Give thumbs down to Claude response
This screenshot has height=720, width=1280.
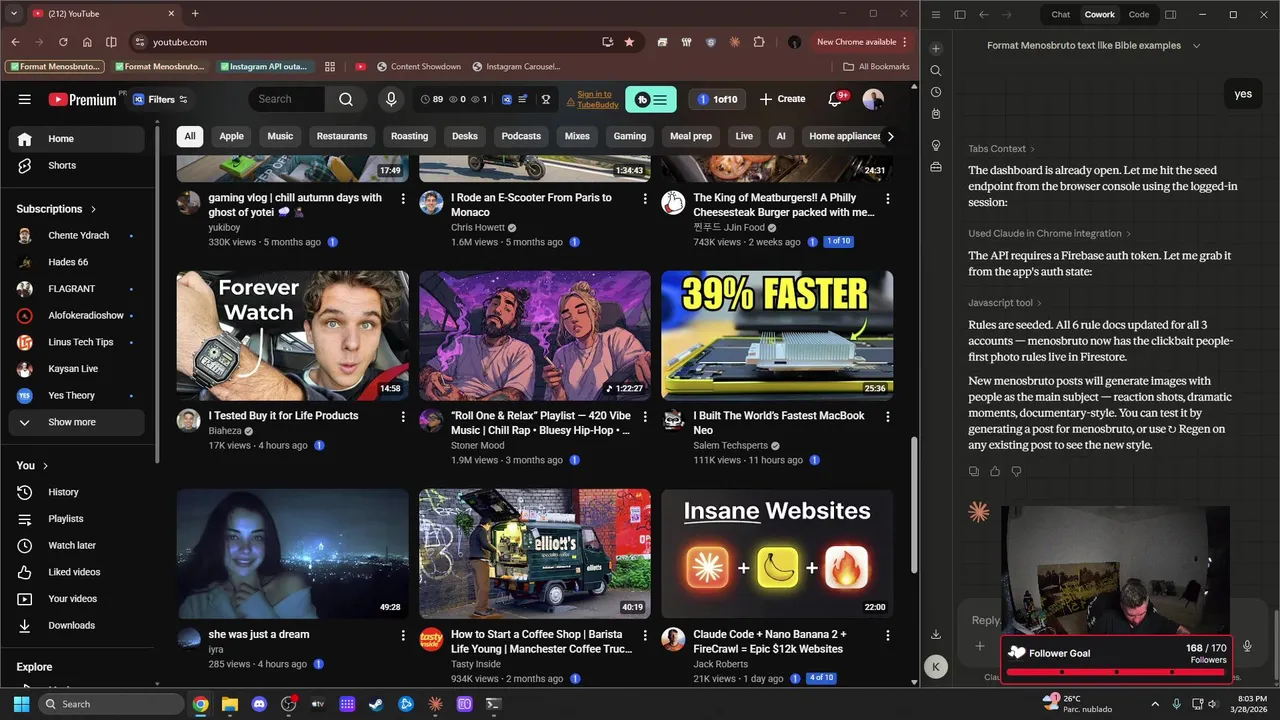[1016, 471]
